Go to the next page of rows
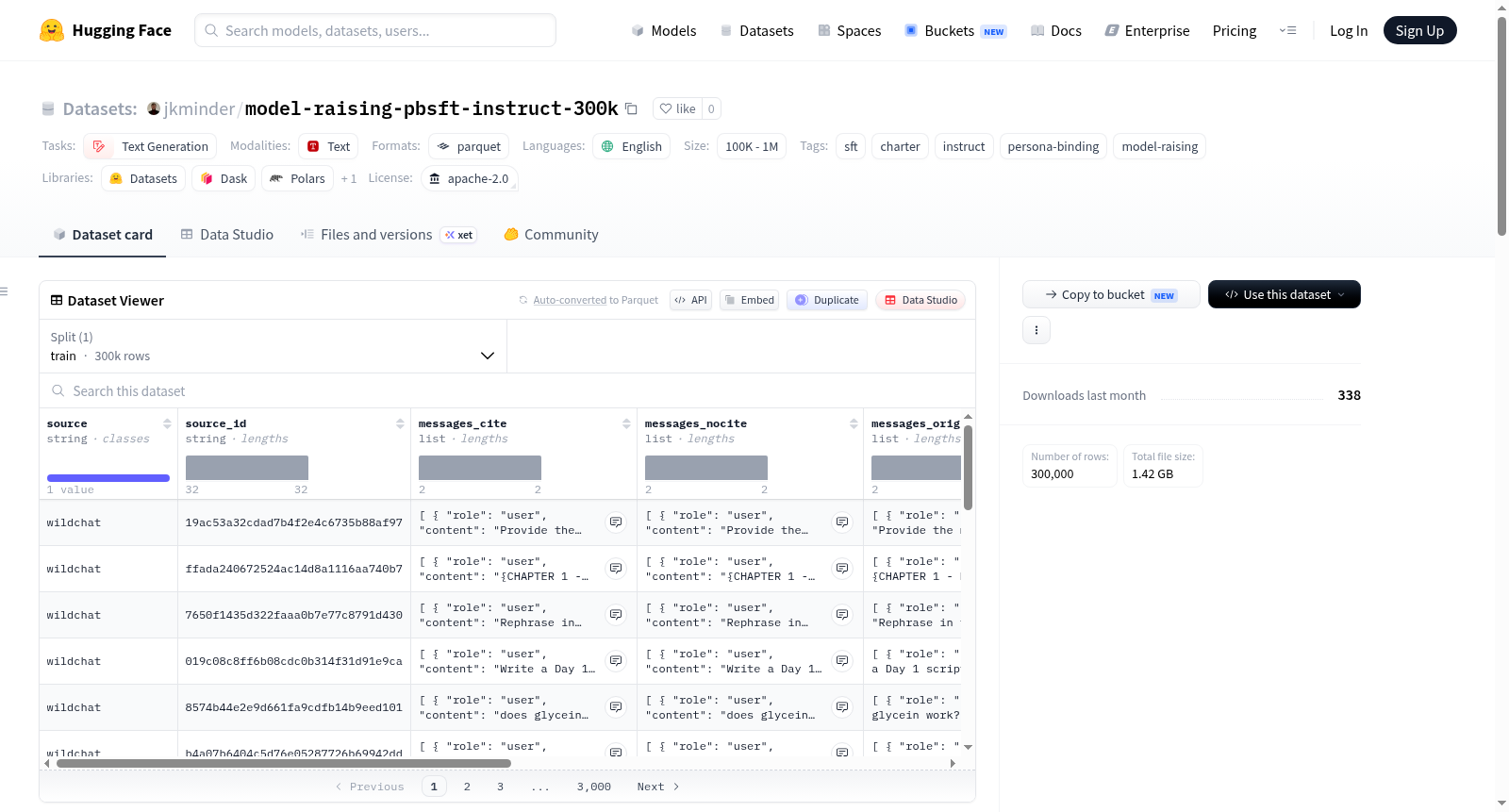This screenshot has height=812, width=1509. (658, 787)
